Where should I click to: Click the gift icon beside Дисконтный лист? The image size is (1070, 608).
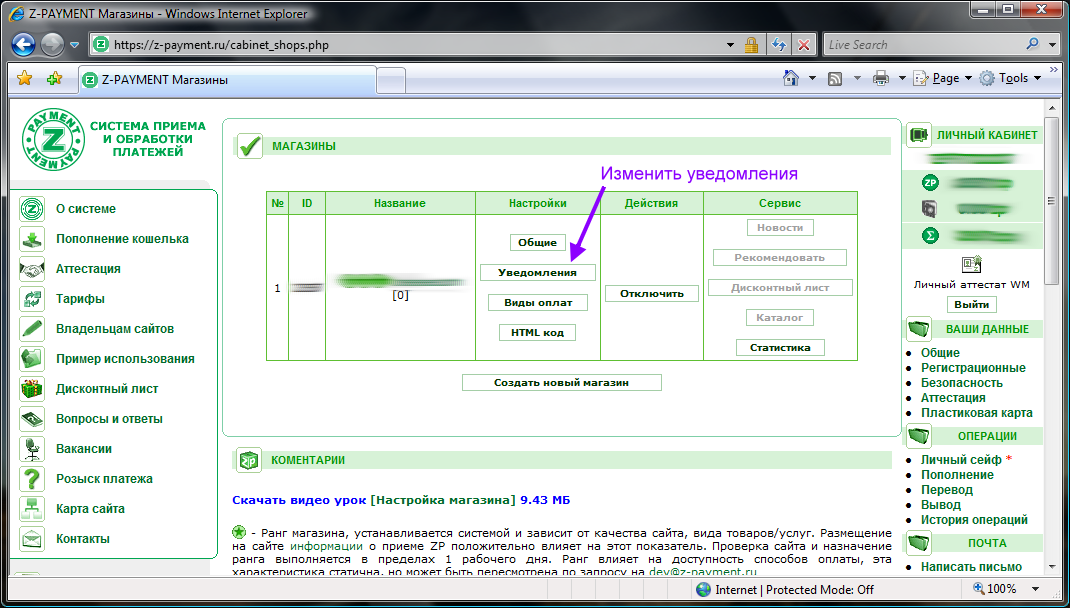[31, 389]
